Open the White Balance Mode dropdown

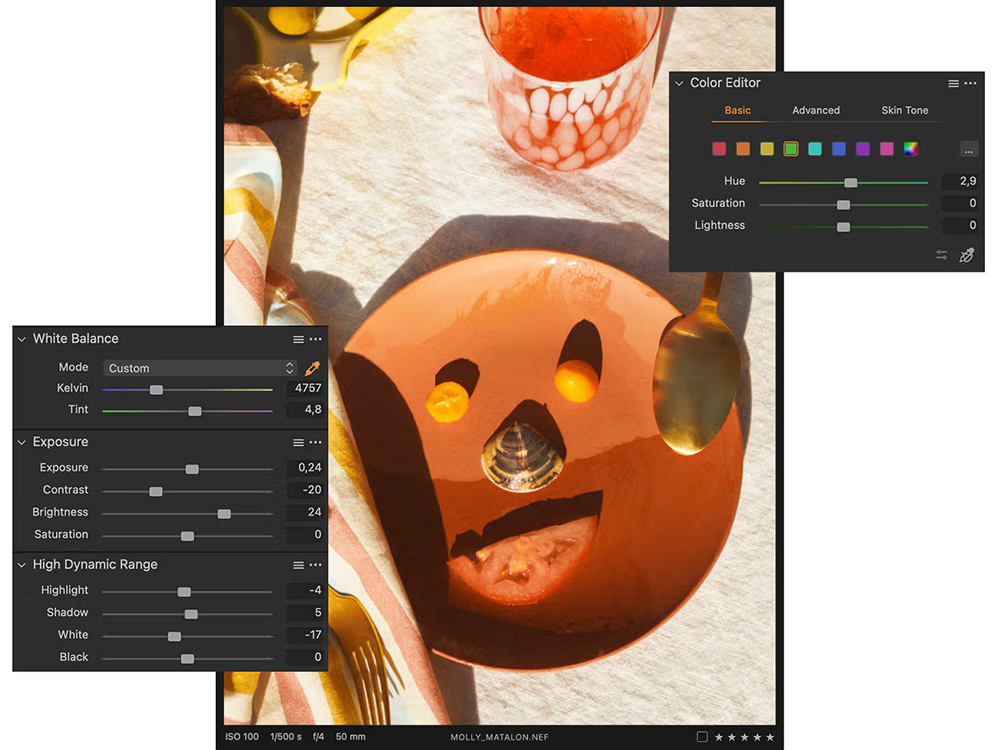click(200, 368)
